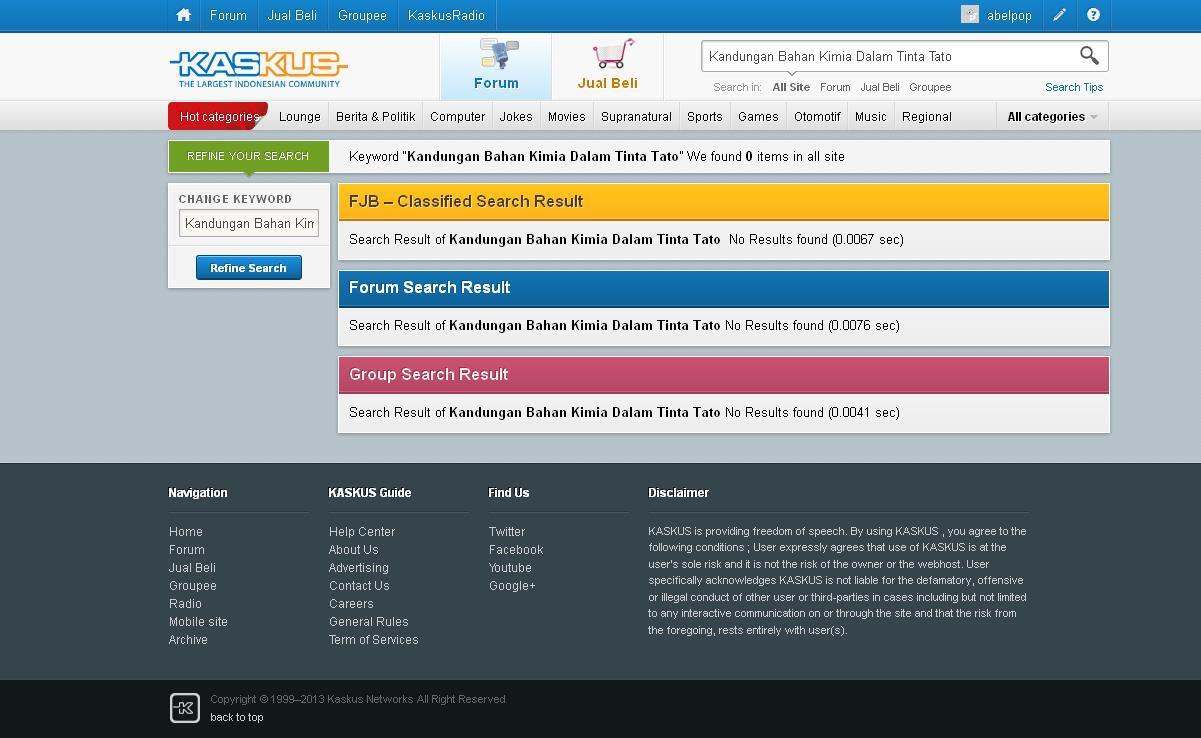Viewport: 1201px width, 738px height.
Task: Click the Refine Search button
Action: [249, 268]
